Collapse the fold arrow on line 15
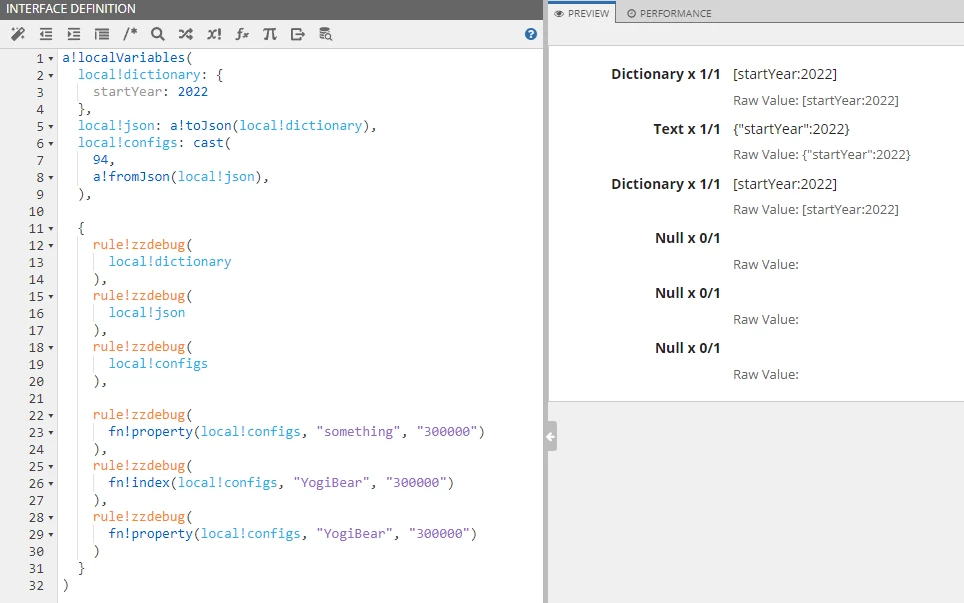Image resolution: width=964 pixels, height=603 pixels. [51, 297]
